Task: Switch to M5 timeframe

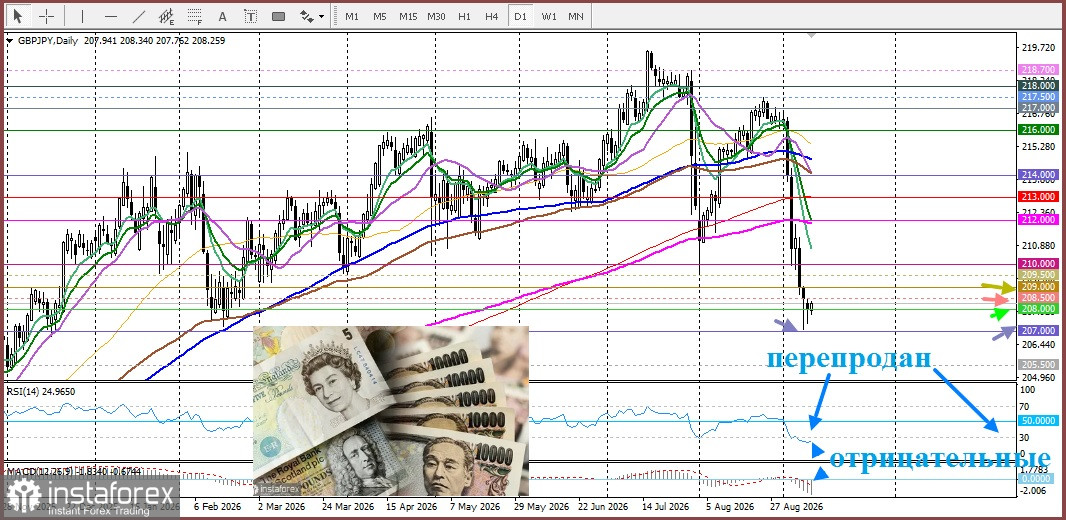Action: (379, 16)
